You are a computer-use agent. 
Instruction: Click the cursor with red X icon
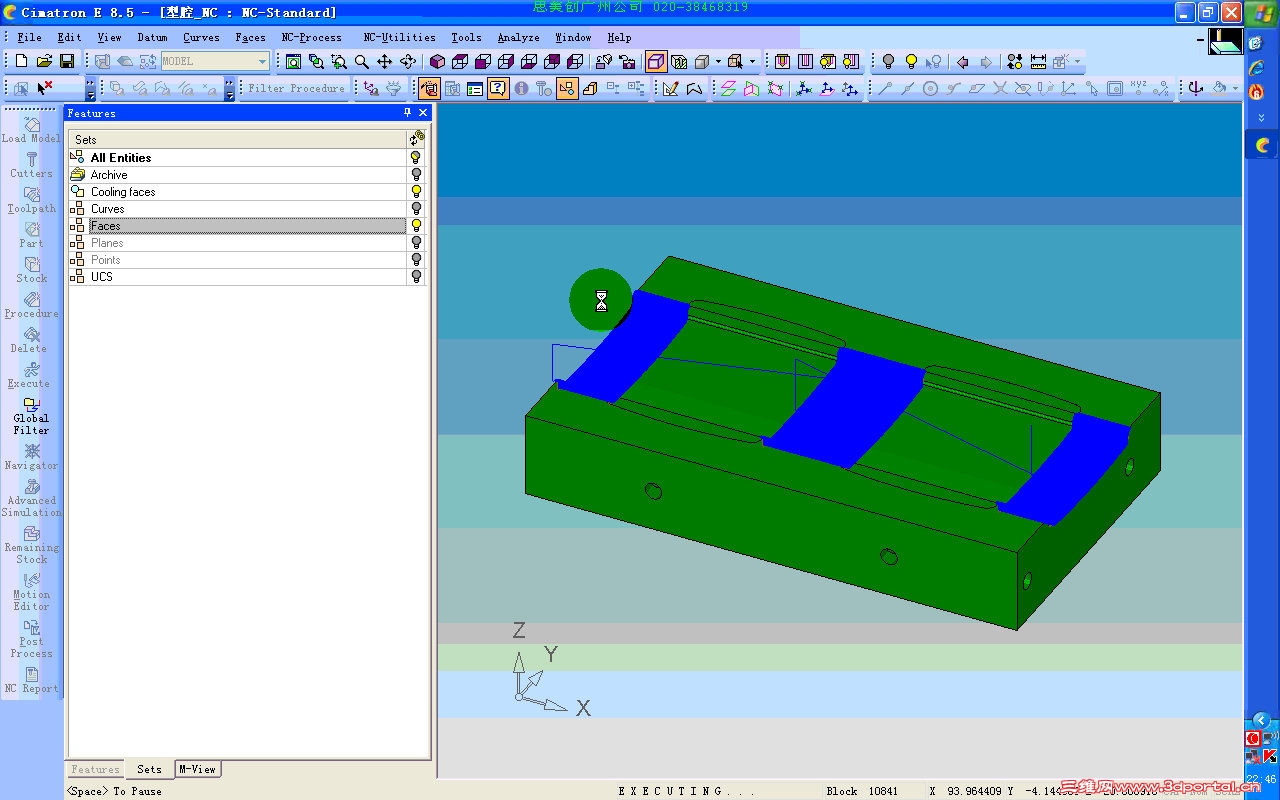pyautogui.click(x=44, y=88)
